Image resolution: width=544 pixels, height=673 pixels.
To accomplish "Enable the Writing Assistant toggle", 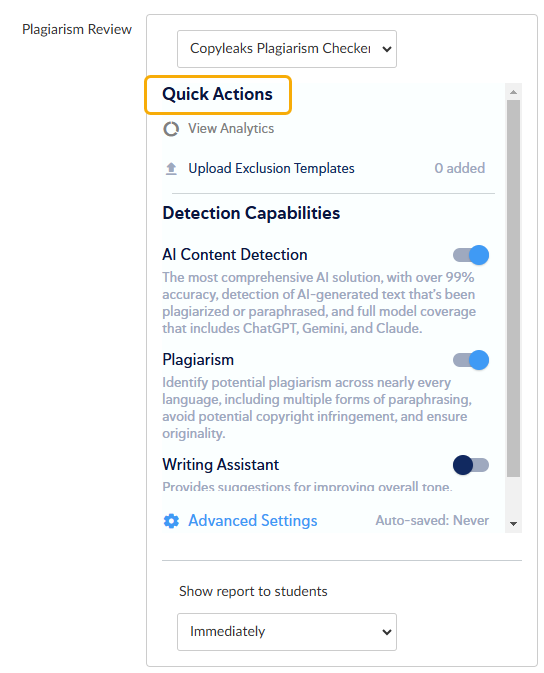I will [471, 465].
